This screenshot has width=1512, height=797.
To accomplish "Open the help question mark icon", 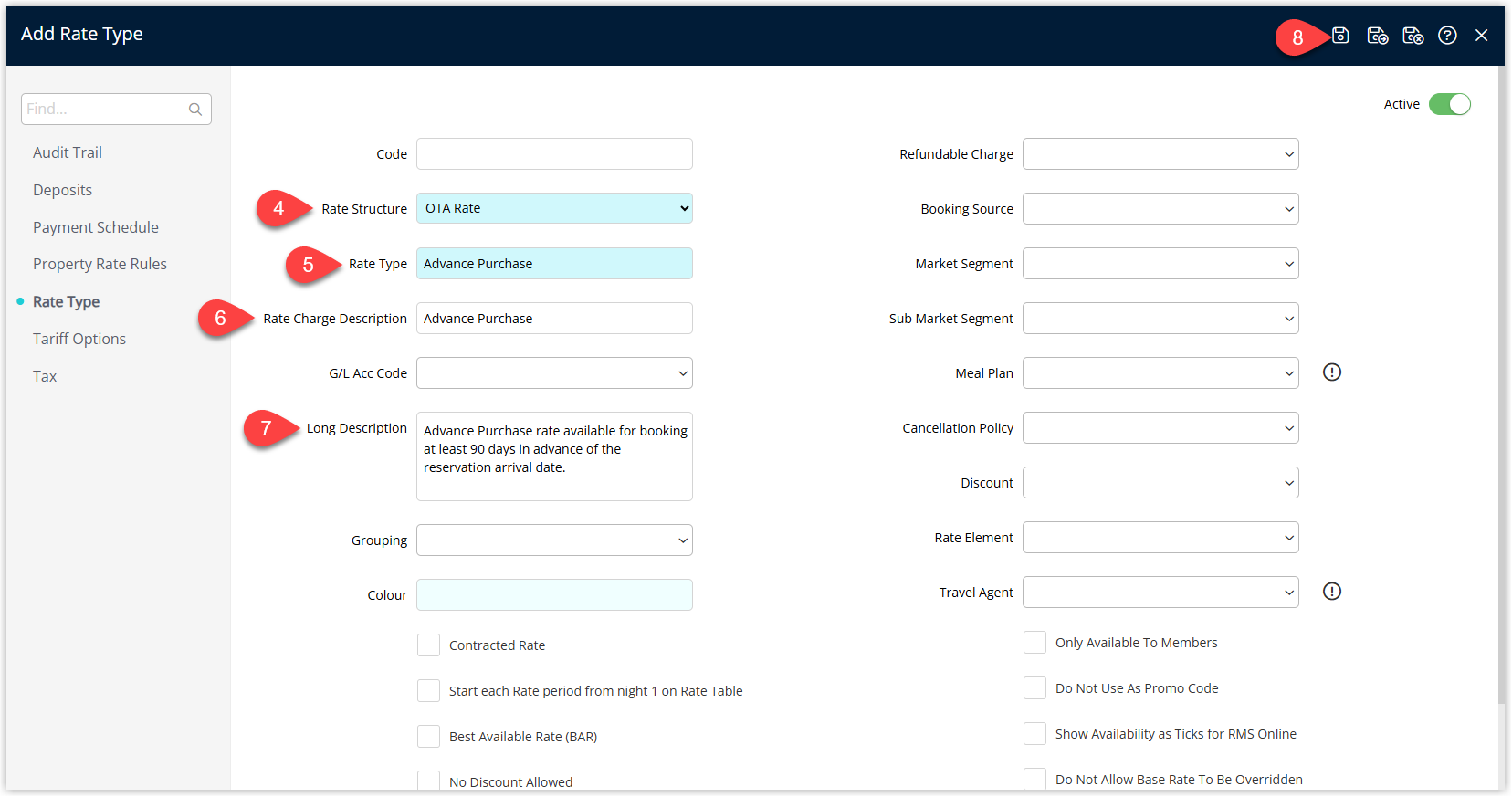I will [1447, 36].
